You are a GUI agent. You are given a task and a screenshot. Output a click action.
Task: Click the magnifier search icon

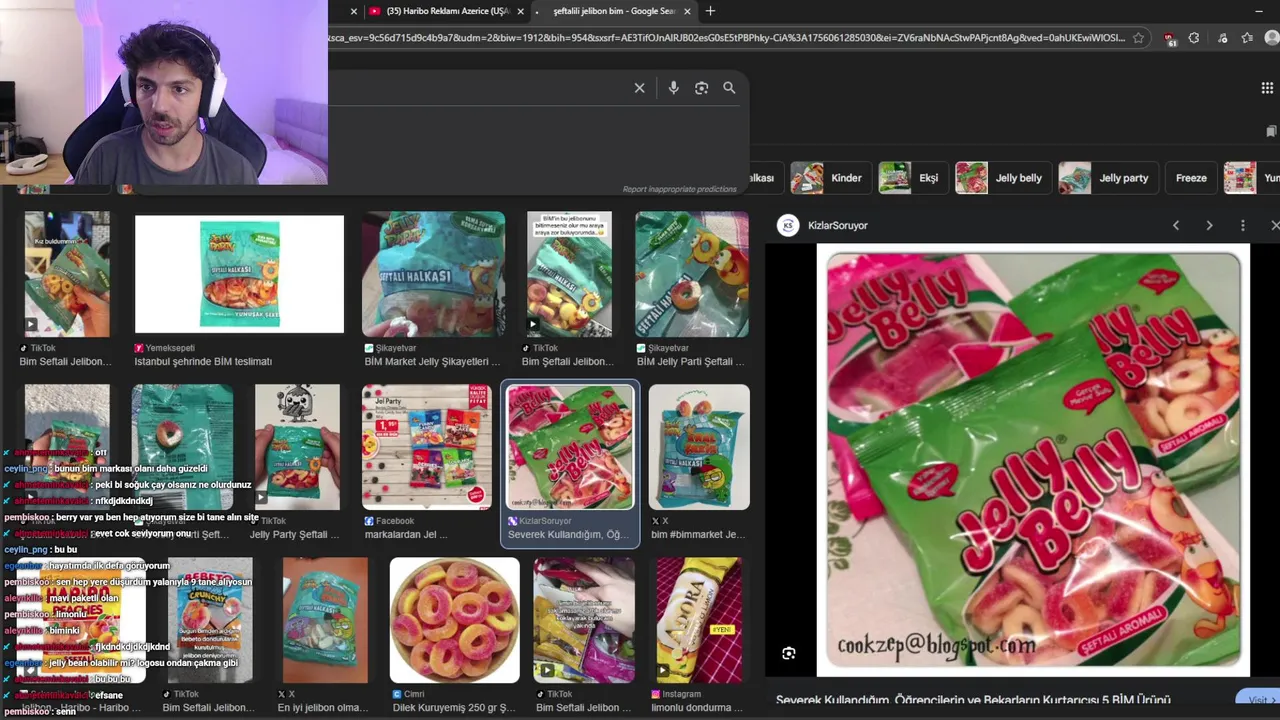point(729,88)
